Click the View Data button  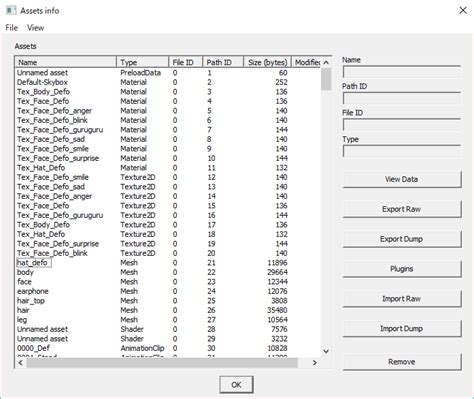tap(402, 179)
